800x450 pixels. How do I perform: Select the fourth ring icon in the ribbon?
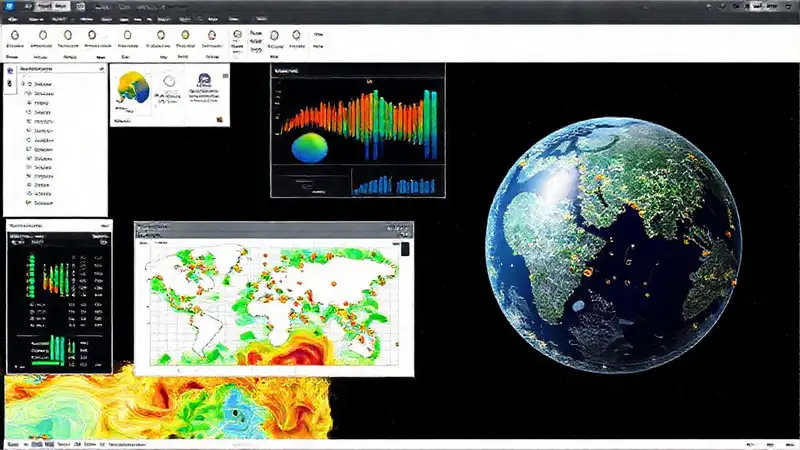(x=92, y=35)
